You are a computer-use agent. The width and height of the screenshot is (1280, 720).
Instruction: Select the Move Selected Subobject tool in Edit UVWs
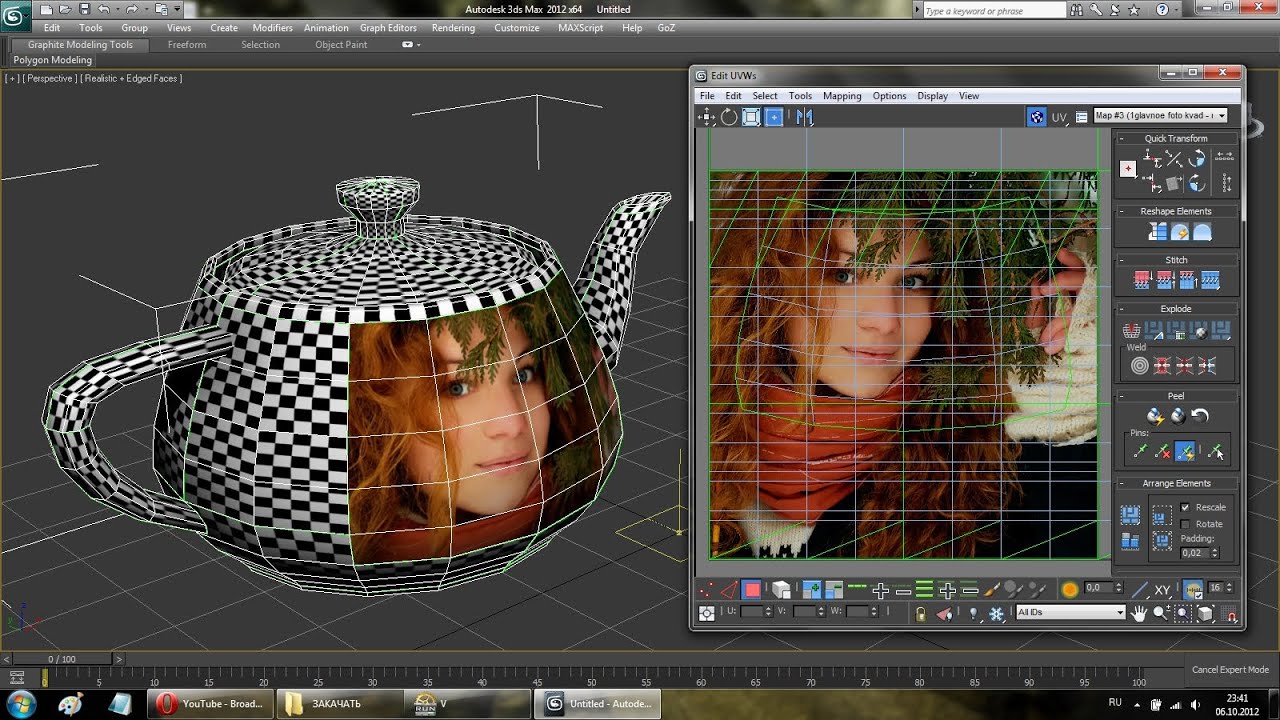point(707,117)
